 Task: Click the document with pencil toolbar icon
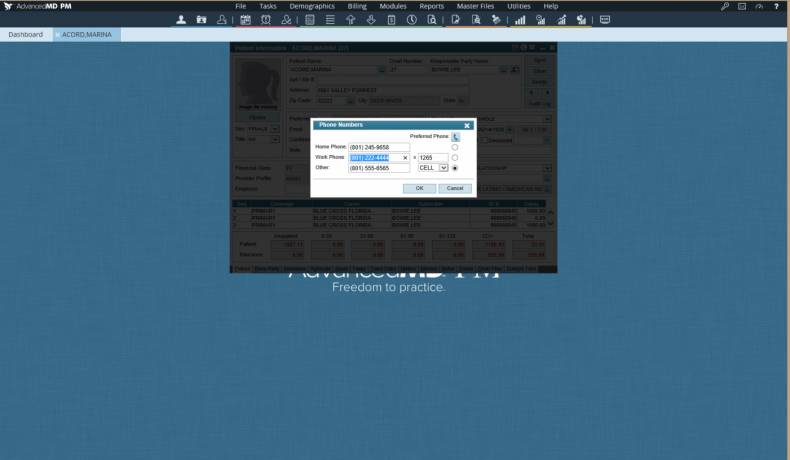point(455,20)
